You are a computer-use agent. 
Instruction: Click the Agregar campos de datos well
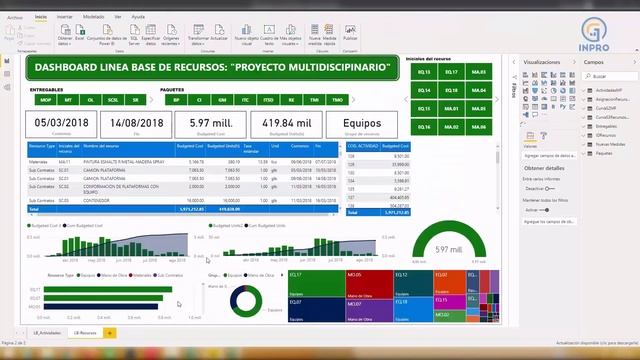(549, 156)
